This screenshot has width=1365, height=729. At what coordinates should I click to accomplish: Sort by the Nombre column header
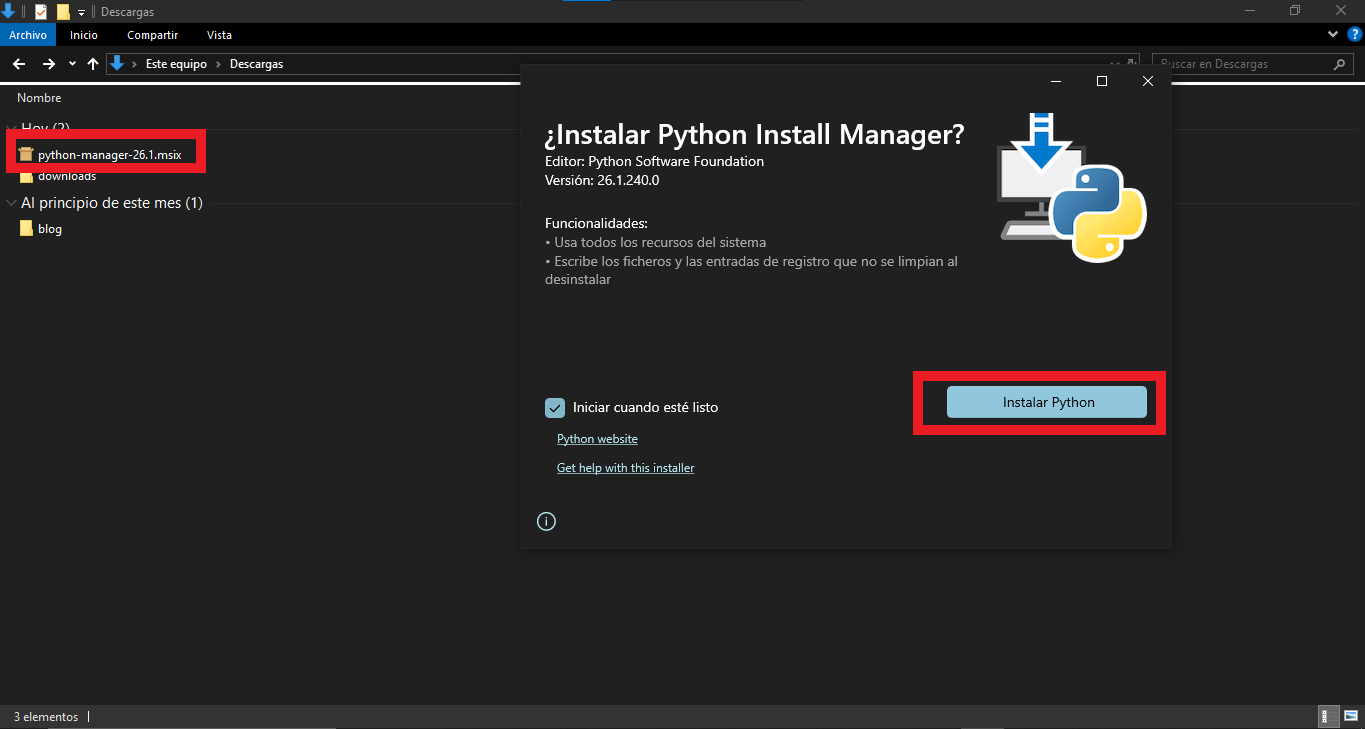pyautogui.click(x=39, y=98)
